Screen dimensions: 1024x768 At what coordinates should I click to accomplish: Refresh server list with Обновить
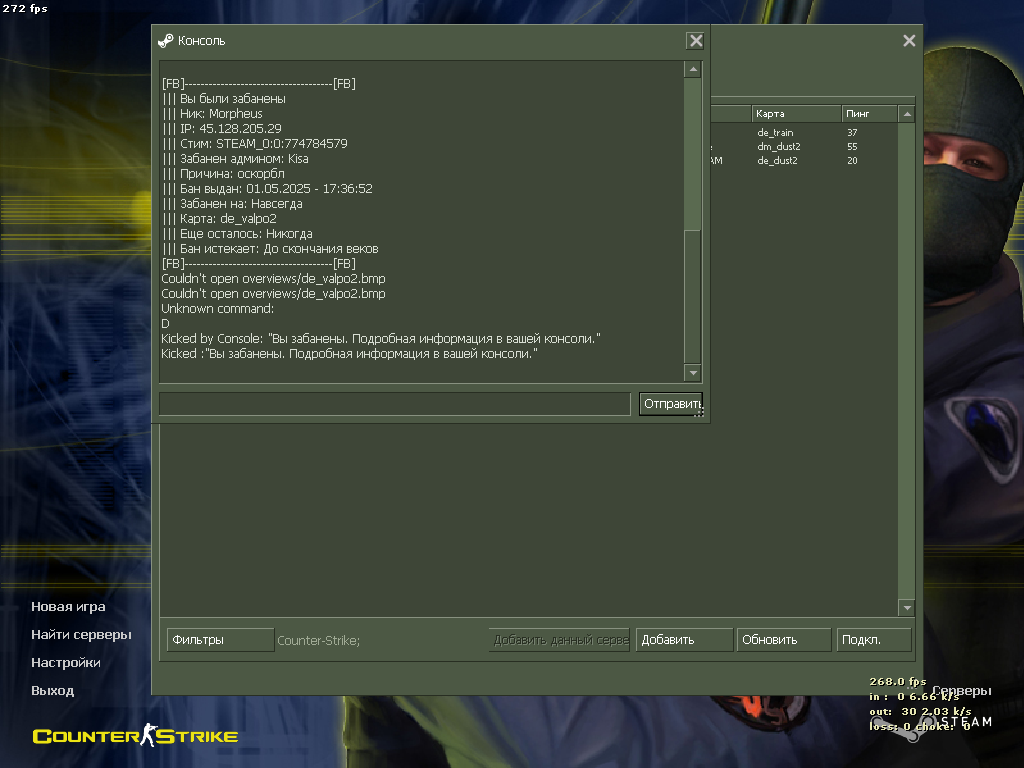[783, 639]
